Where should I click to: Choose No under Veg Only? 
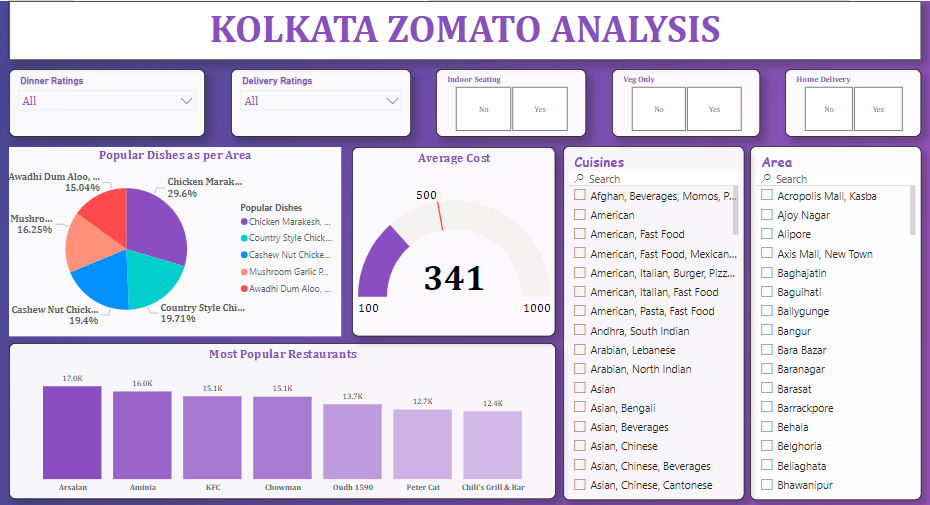point(658,109)
